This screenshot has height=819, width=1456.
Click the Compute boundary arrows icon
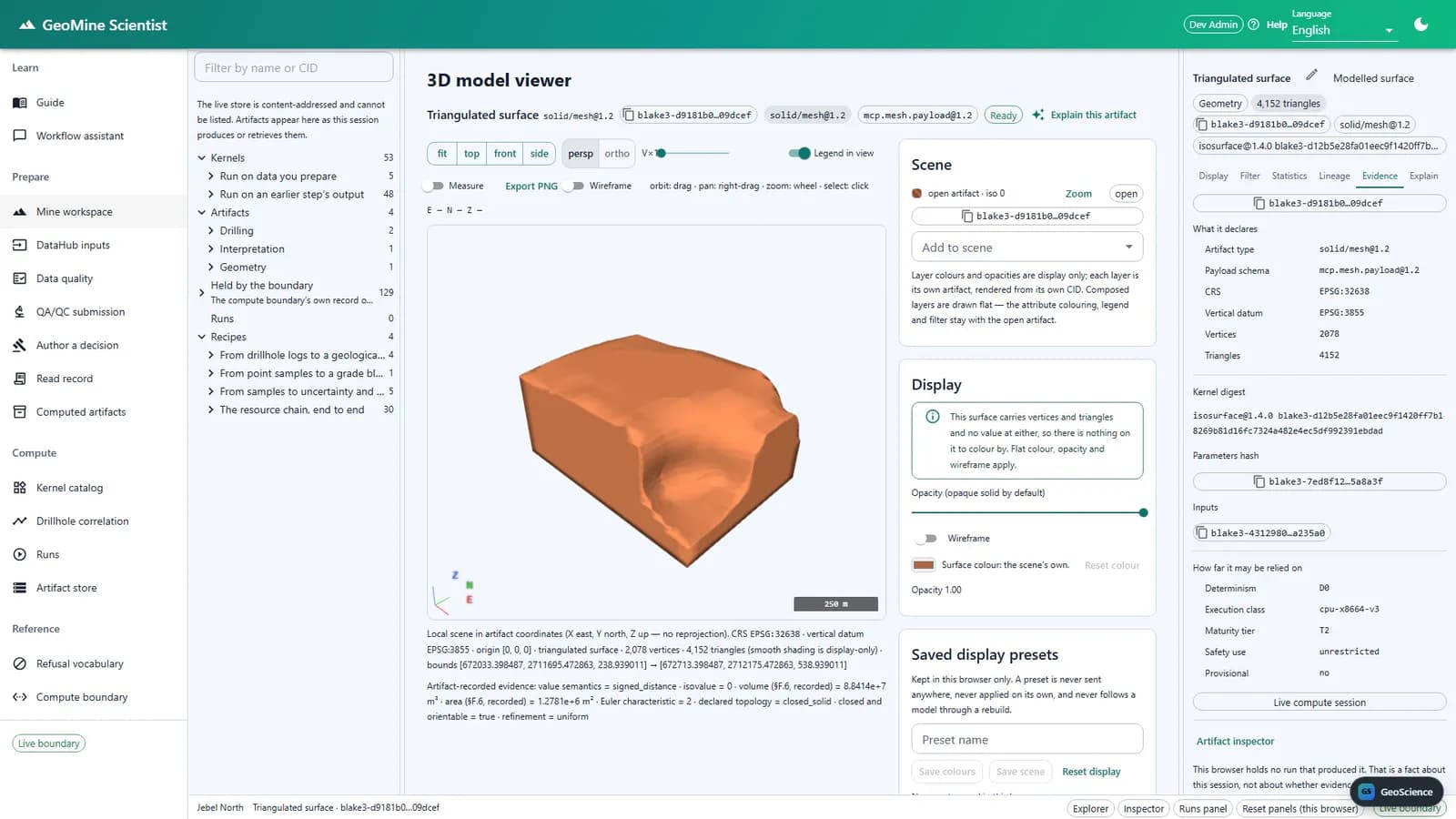19,697
